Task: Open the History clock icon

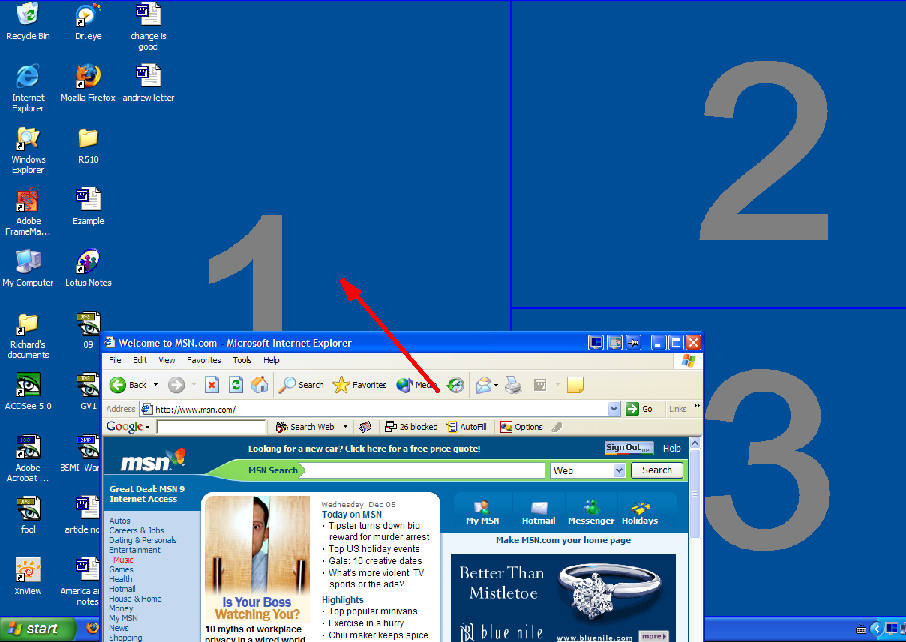Action: pyautogui.click(x=456, y=385)
